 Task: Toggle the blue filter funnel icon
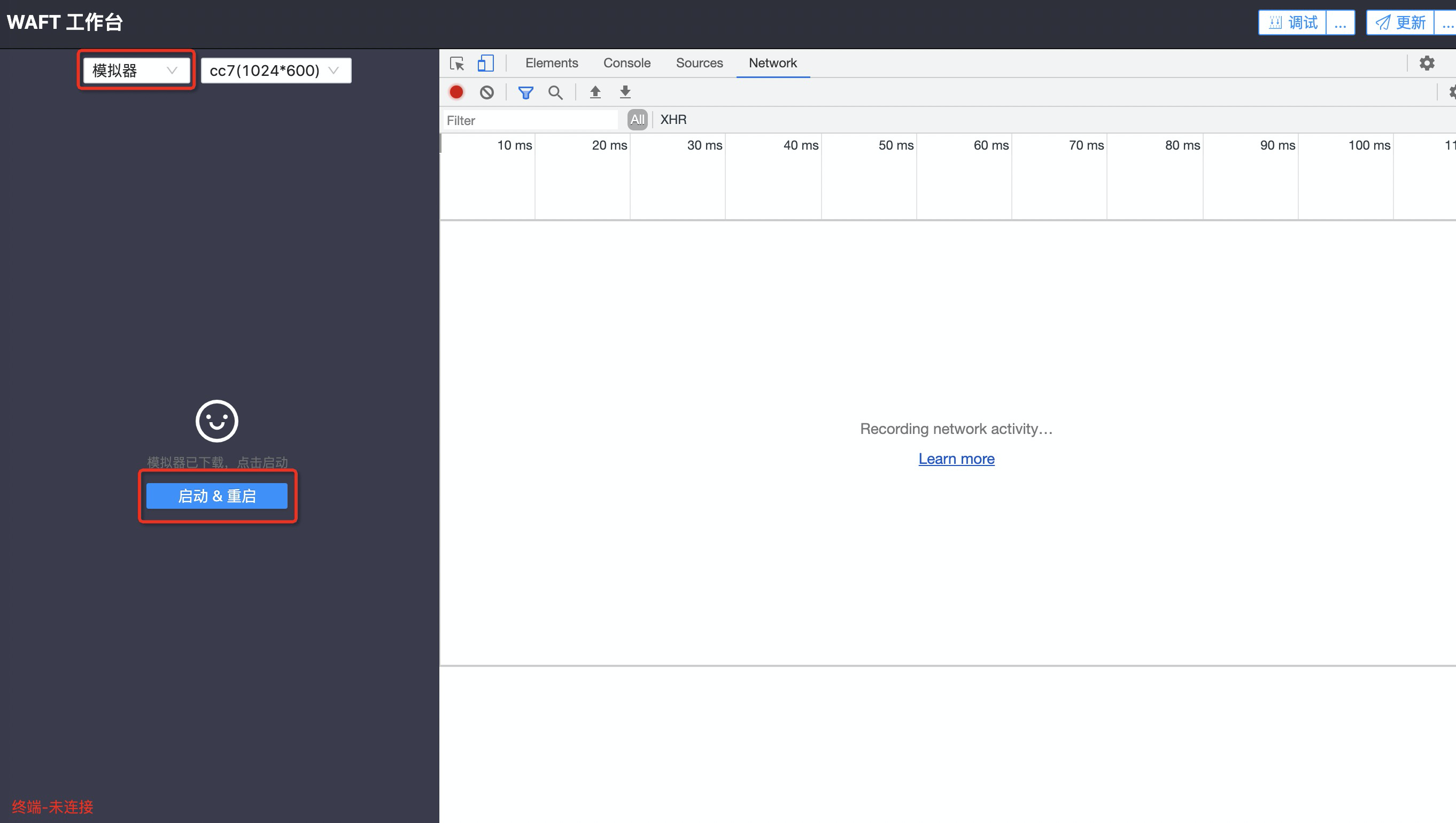point(525,92)
